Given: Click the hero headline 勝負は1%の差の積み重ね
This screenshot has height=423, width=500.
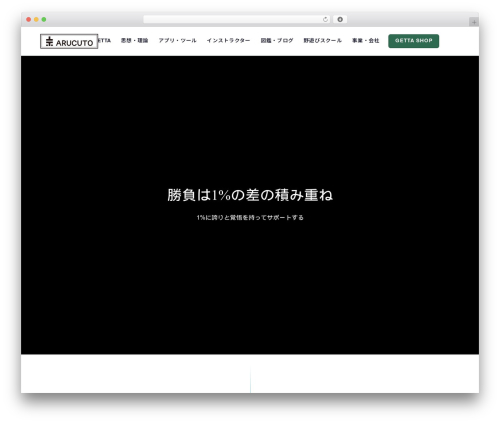Looking at the screenshot, I should [250, 195].
